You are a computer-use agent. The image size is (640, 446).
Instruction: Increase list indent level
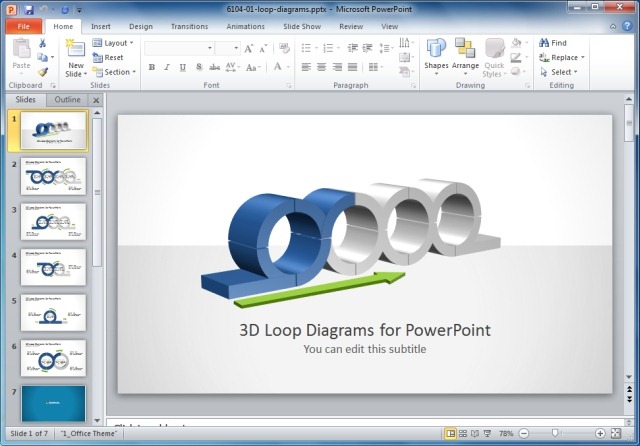tap(367, 48)
